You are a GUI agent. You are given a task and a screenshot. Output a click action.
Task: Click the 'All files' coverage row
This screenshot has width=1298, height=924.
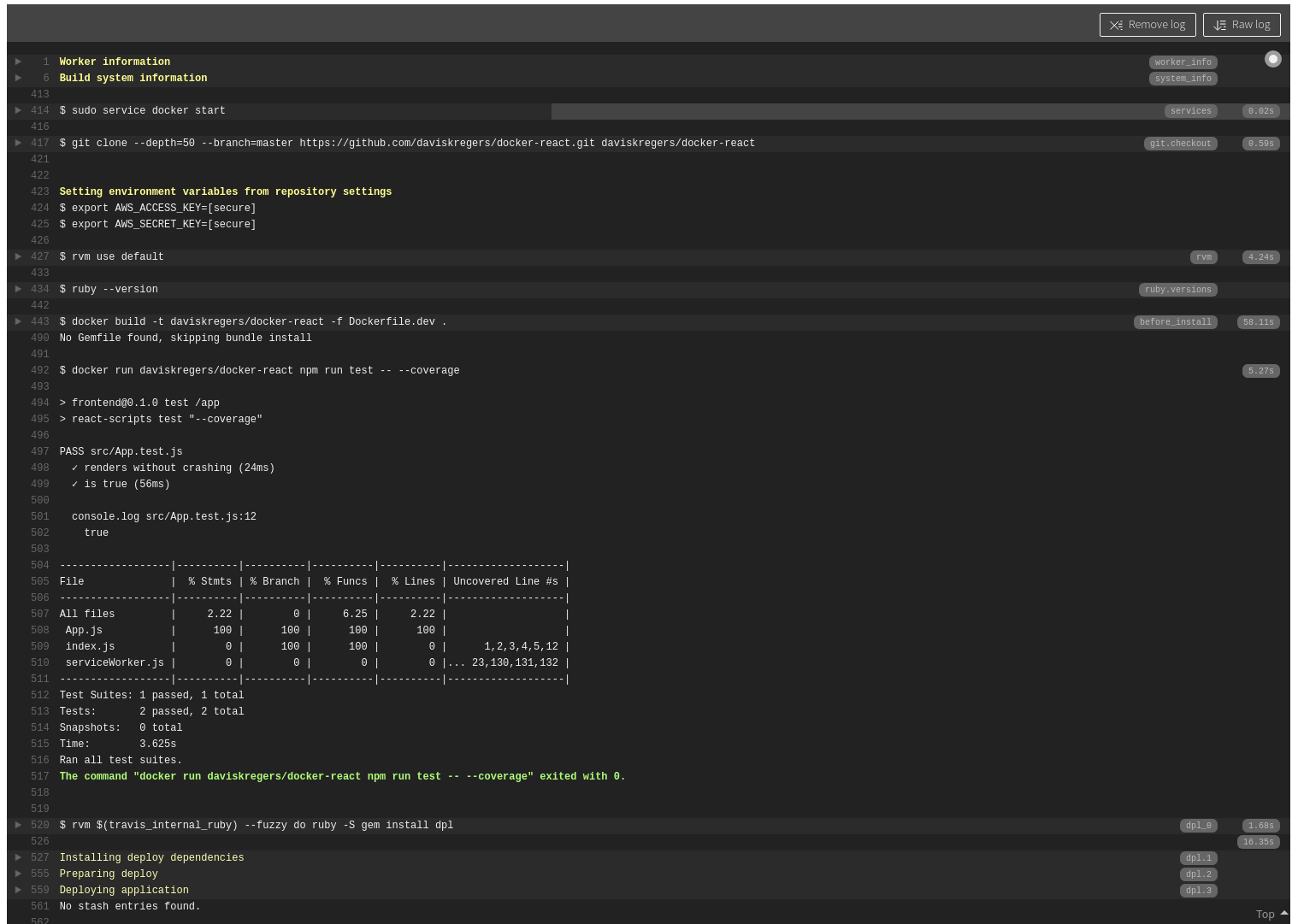[315, 614]
